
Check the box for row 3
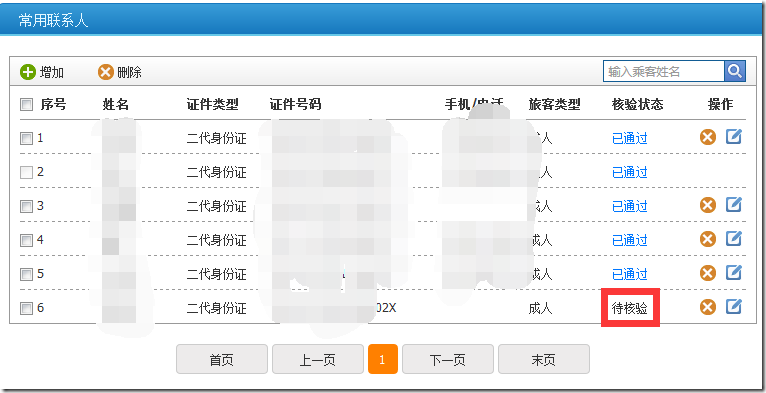(26, 206)
